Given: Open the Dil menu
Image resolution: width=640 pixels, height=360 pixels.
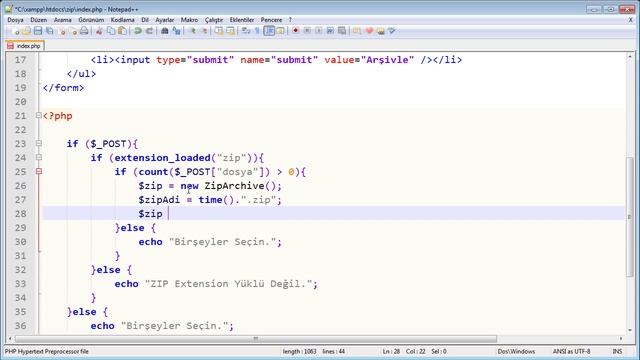Looking at the screenshot, I should [145, 20].
